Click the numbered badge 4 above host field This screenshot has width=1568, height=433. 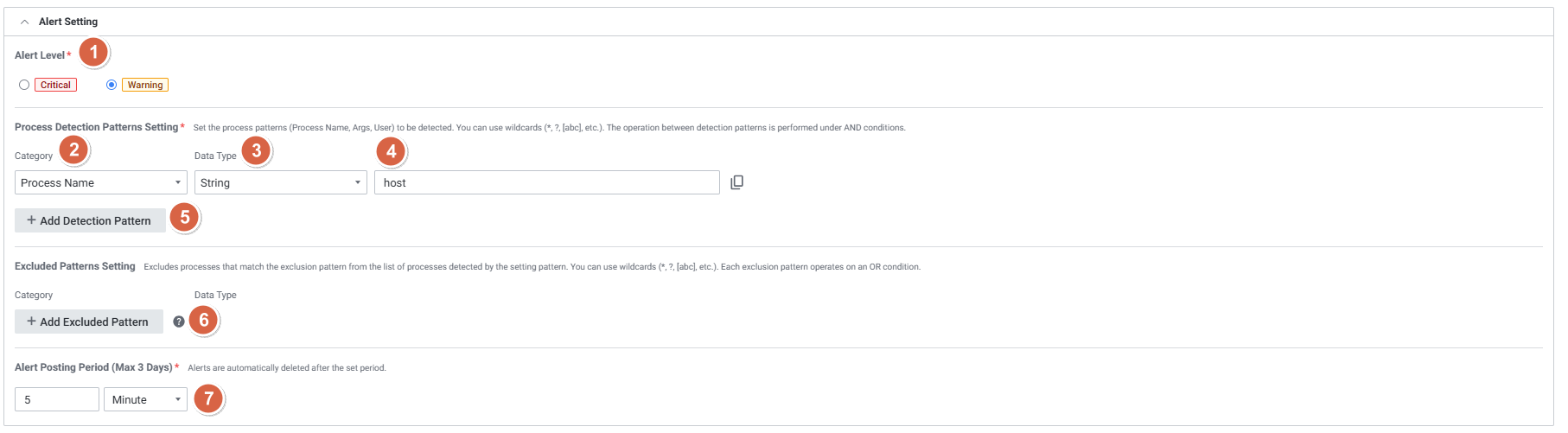coord(391,152)
